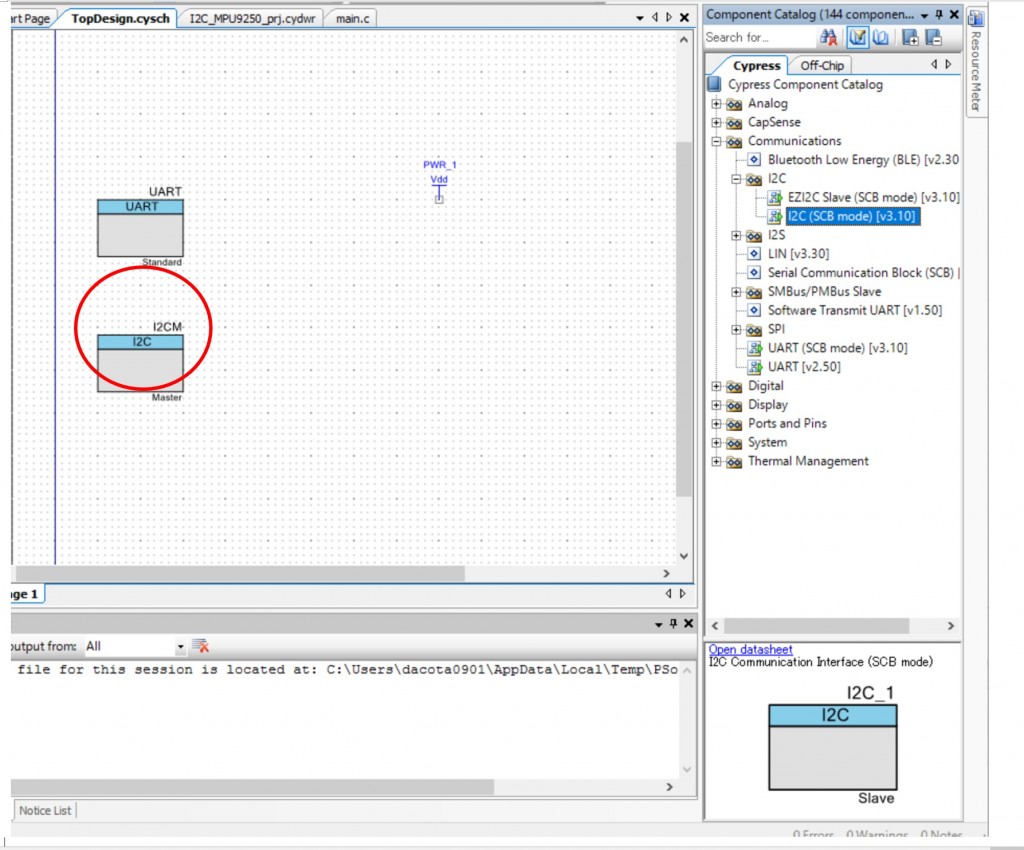This screenshot has height=850, width=1024.
Task: Select the PWR_1 Vdd power symbol
Action: [439, 183]
